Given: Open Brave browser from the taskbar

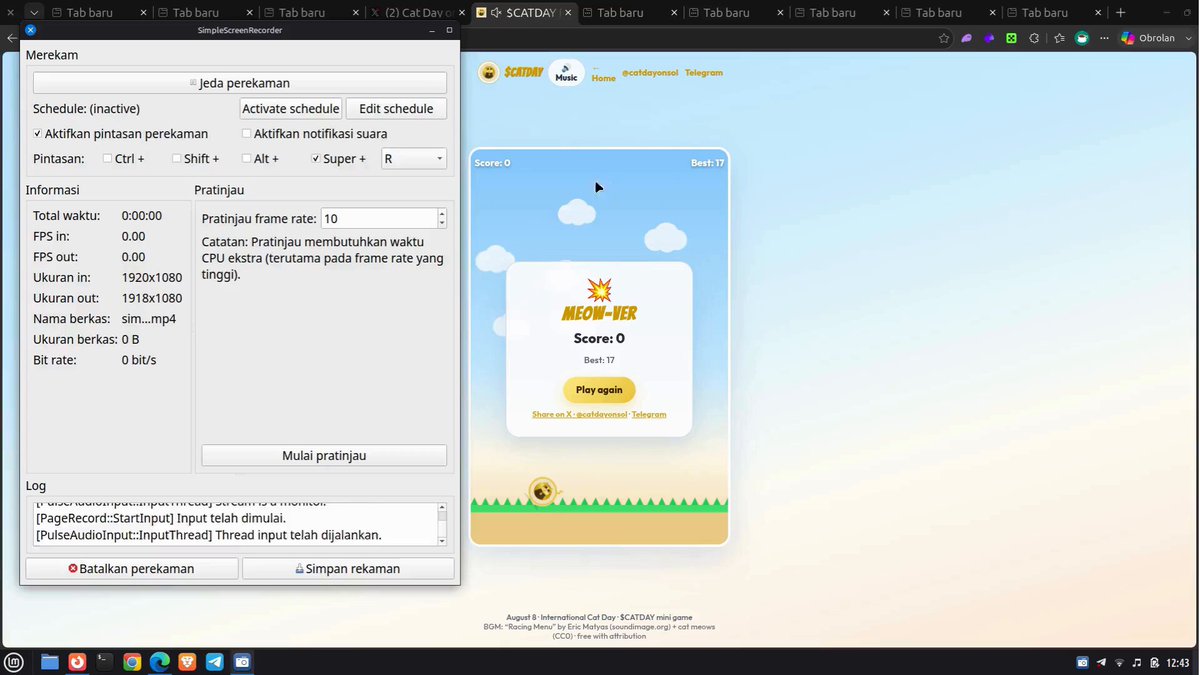Looking at the screenshot, I should [x=187, y=662].
